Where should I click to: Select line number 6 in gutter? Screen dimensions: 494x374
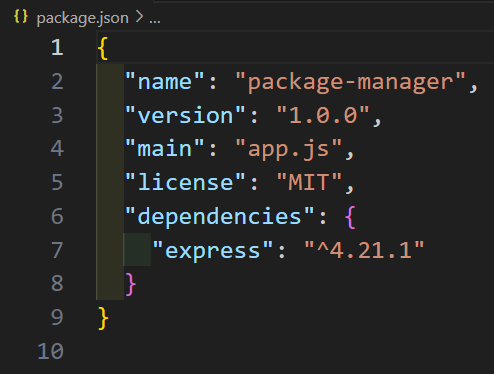57,216
